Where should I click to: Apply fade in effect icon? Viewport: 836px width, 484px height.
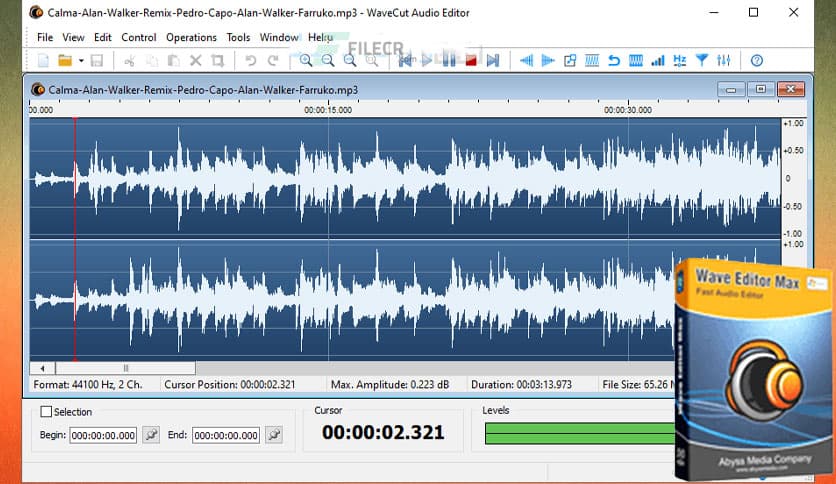tap(526, 60)
